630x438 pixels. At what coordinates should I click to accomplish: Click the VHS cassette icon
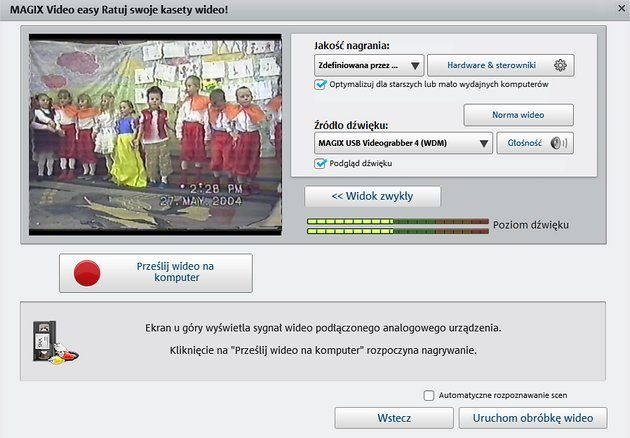tap(55, 343)
